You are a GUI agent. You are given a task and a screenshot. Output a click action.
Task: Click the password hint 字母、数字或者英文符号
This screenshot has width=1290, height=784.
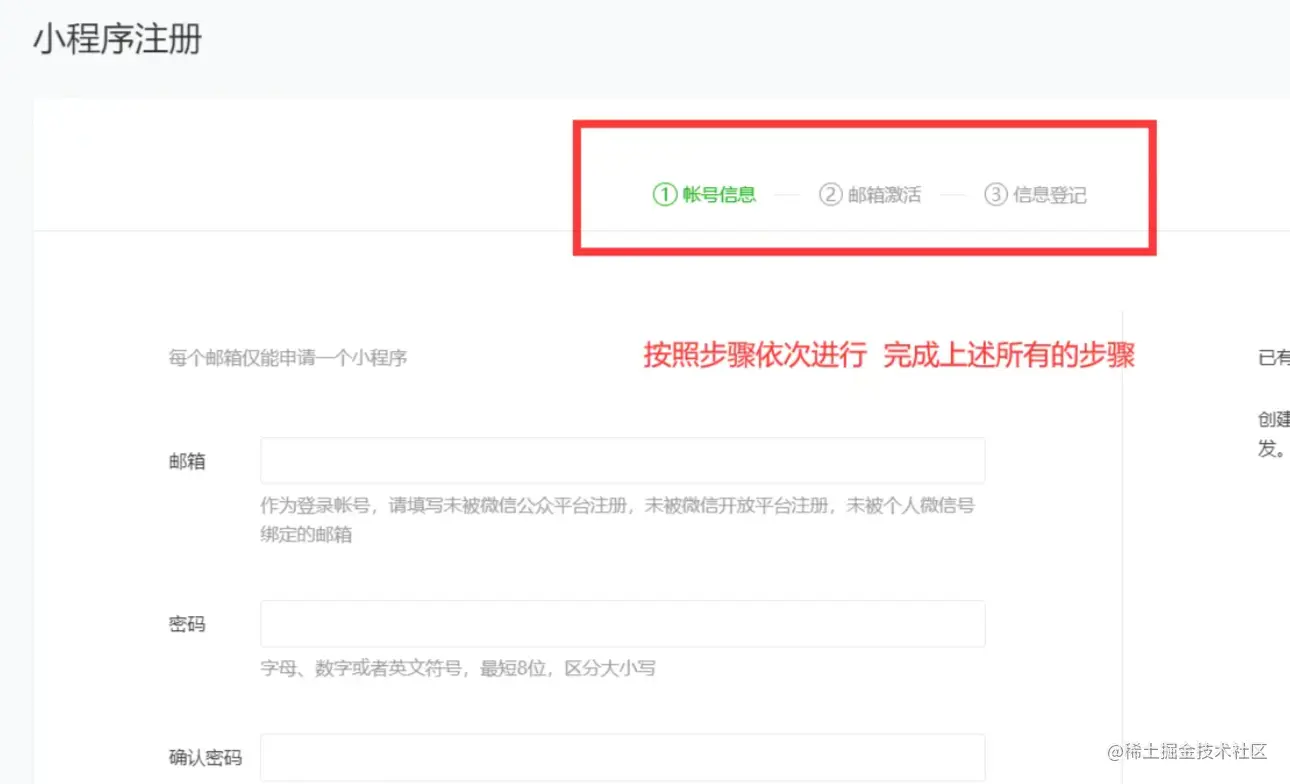coord(458,668)
